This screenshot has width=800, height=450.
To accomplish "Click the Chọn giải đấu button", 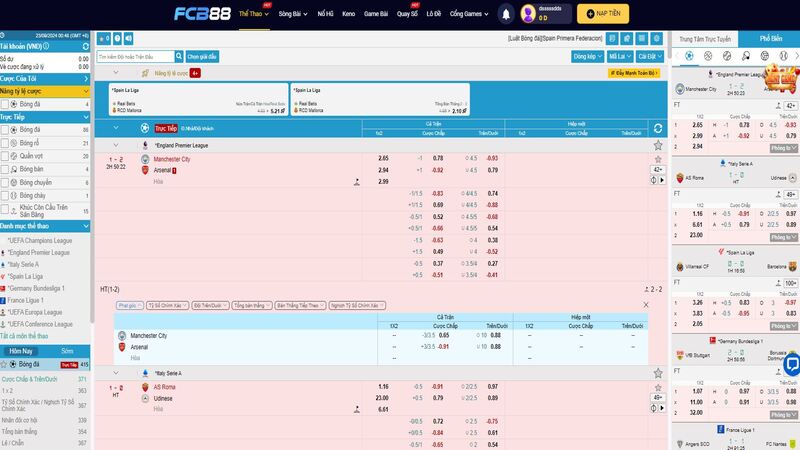I will pyautogui.click(x=202, y=57).
